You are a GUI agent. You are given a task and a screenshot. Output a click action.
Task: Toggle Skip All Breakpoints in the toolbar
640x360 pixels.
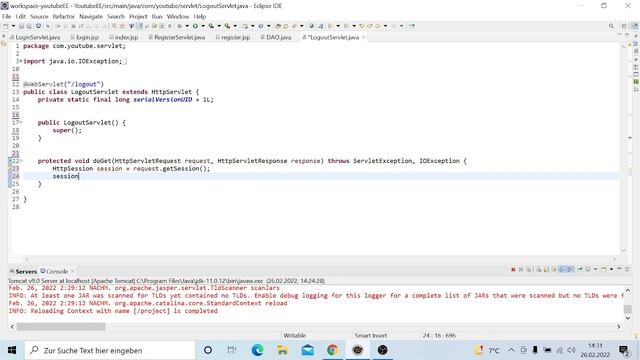(x=48, y=26)
